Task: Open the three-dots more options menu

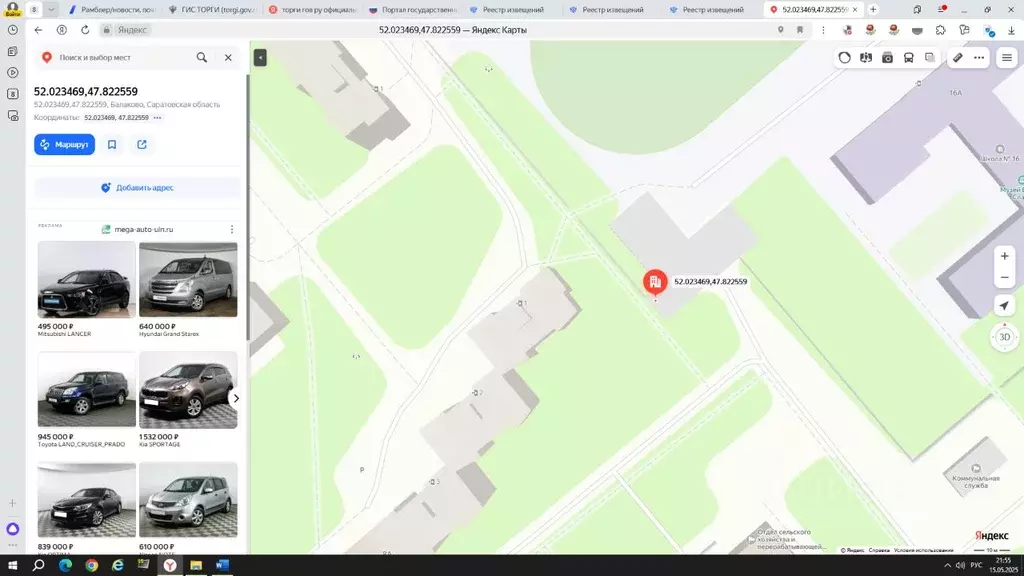Action: click(x=977, y=57)
